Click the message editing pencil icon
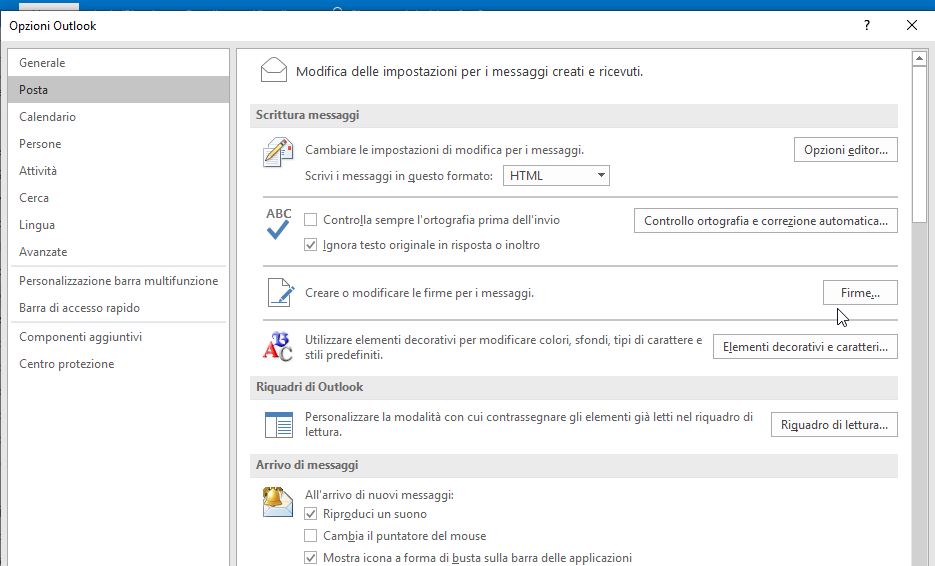 pyautogui.click(x=278, y=152)
